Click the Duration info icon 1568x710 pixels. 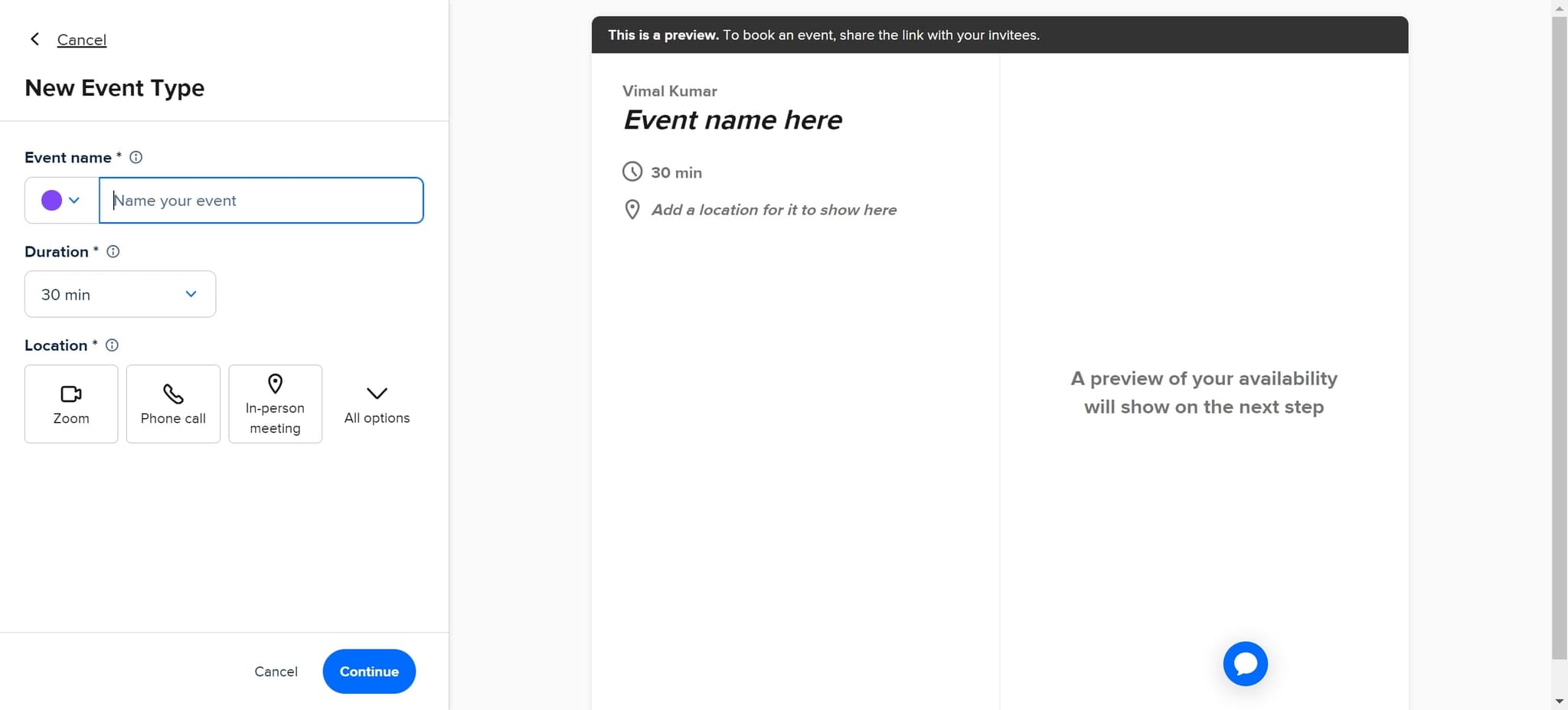coord(113,251)
